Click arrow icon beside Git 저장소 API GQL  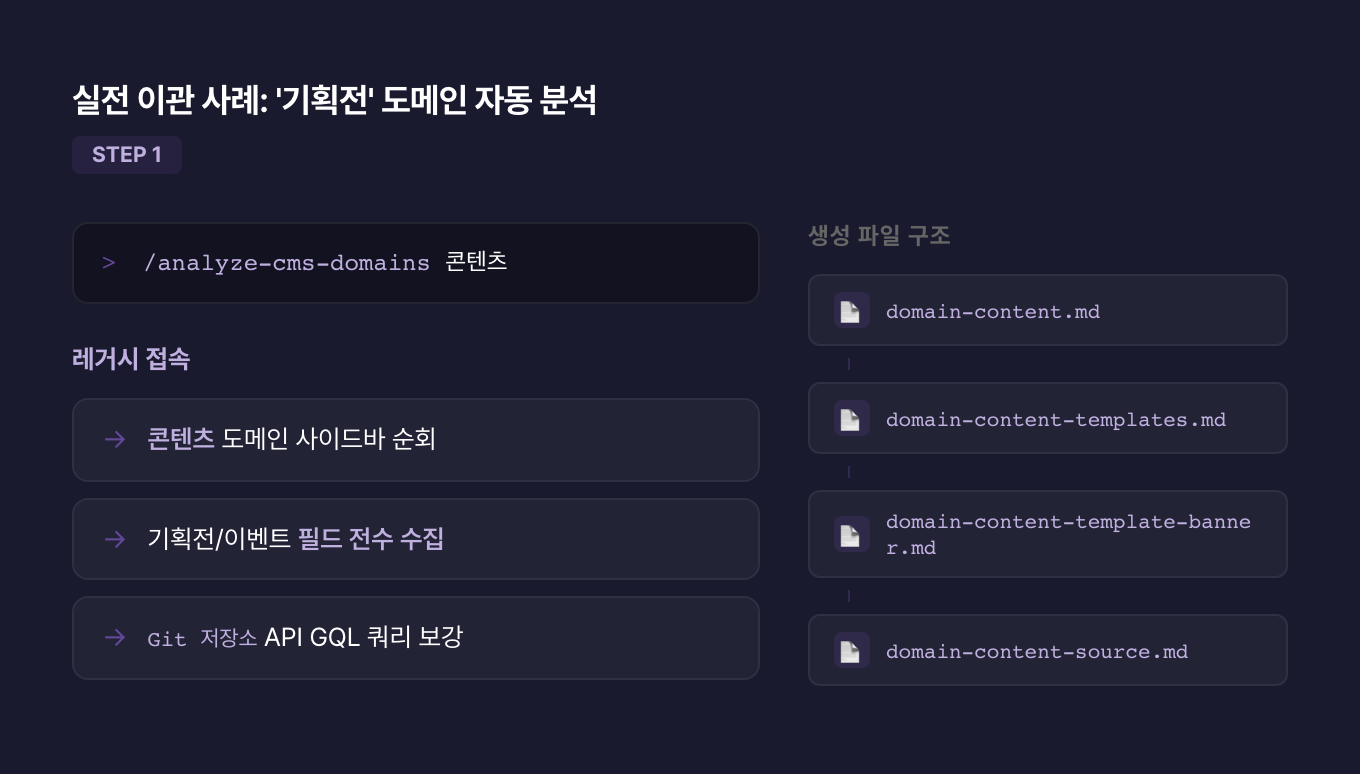[x=115, y=637]
